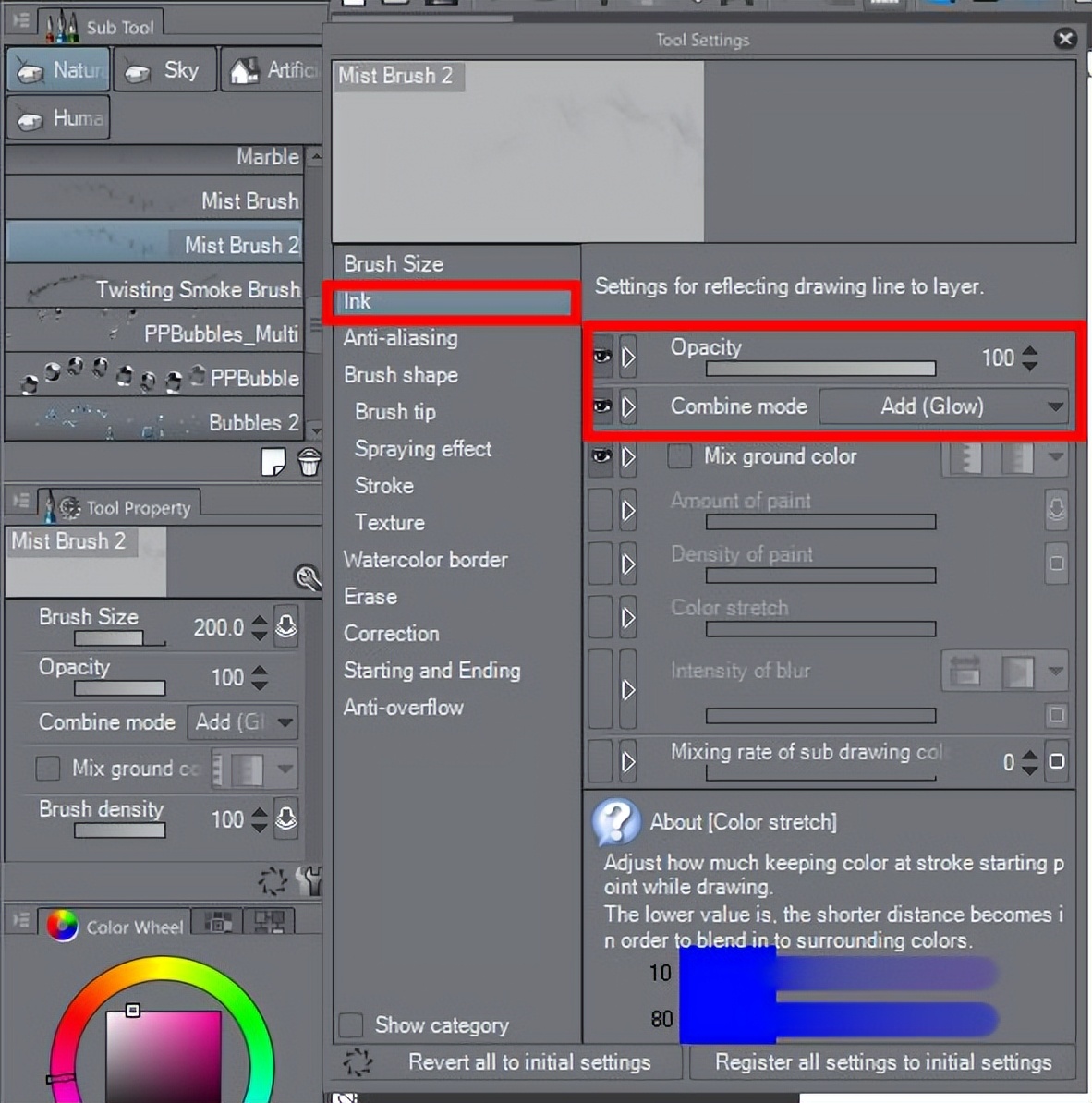Select second blend mode icon beside Mix ground color

pyautogui.click(x=1017, y=458)
